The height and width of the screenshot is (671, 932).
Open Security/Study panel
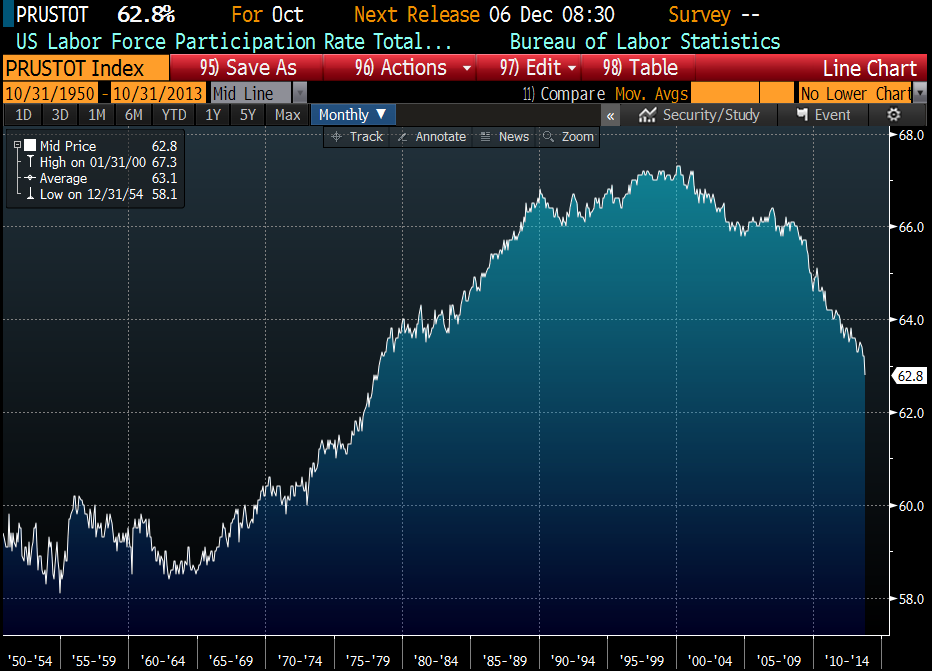[699, 115]
